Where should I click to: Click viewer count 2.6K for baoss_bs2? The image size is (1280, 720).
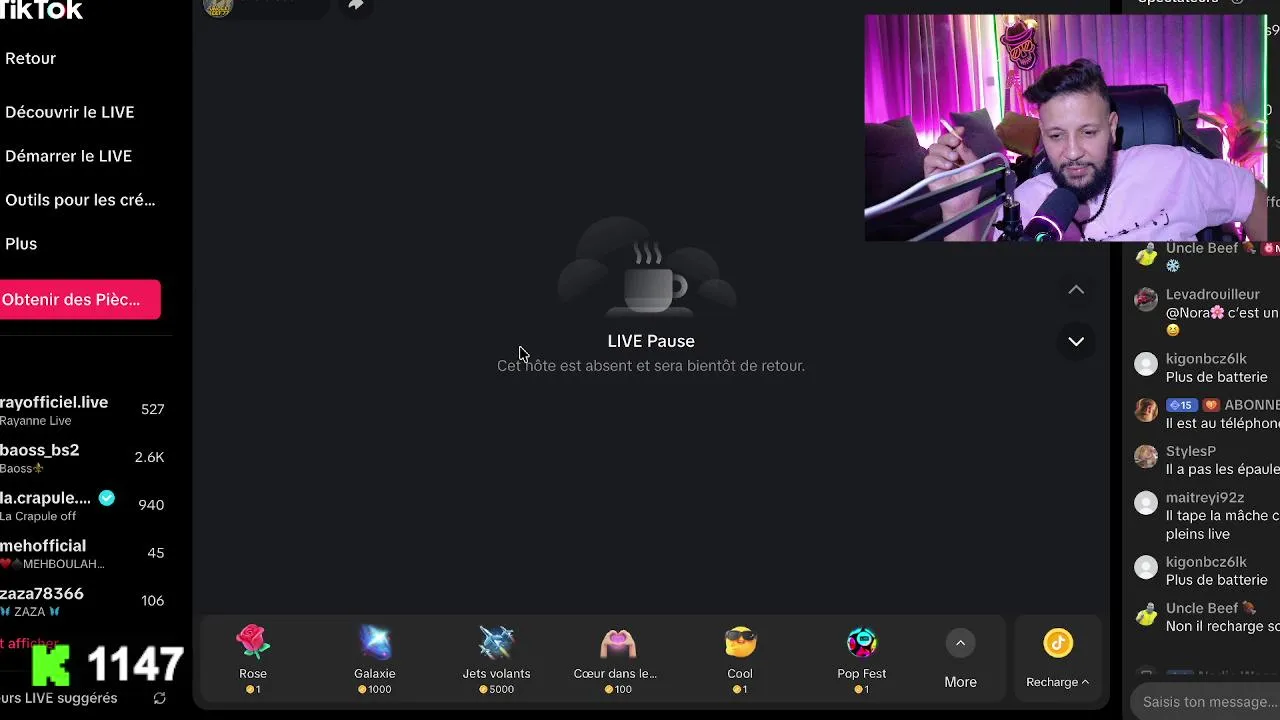[x=149, y=457]
